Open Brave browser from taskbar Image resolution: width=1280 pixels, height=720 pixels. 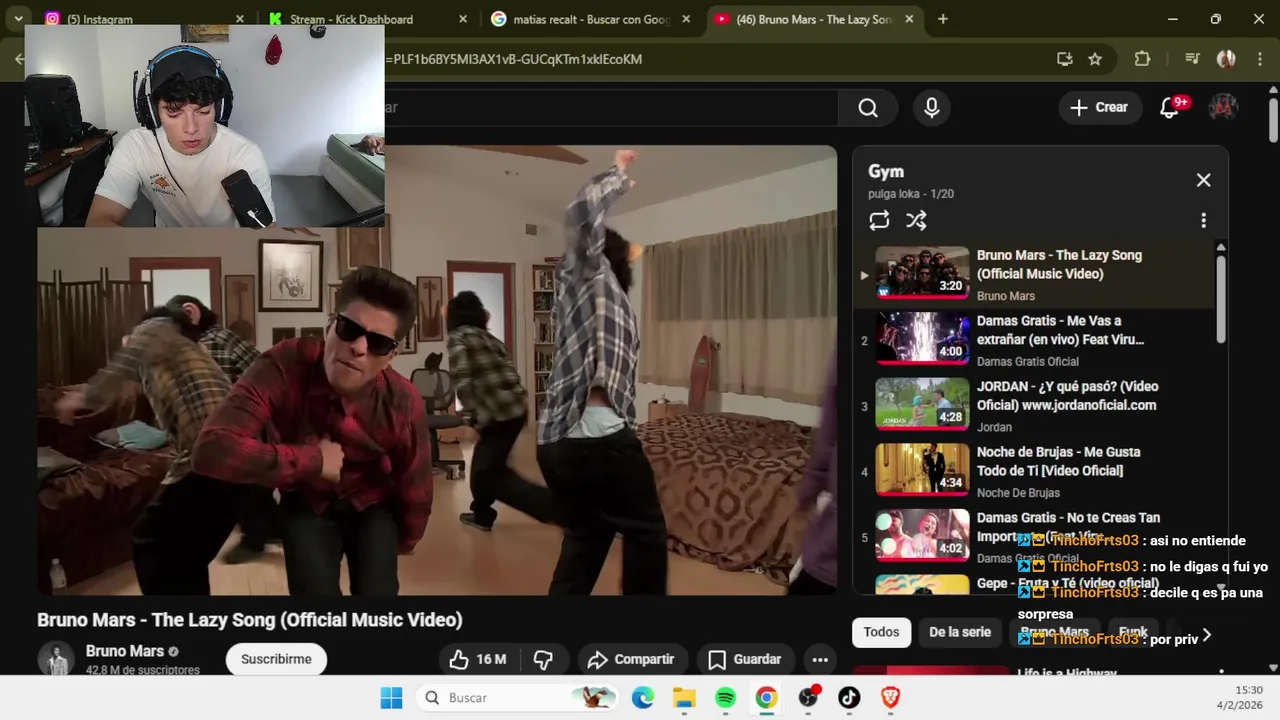[890, 698]
